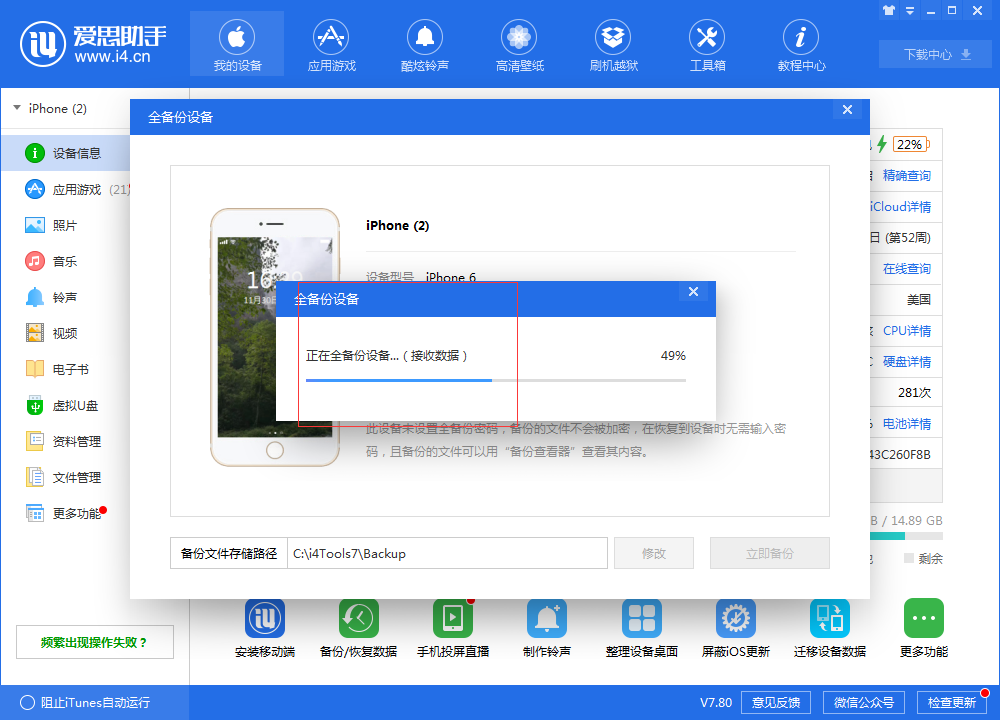Click 整理设备桌面 grid icon
This screenshot has height=720, width=1000.
[642, 618]
